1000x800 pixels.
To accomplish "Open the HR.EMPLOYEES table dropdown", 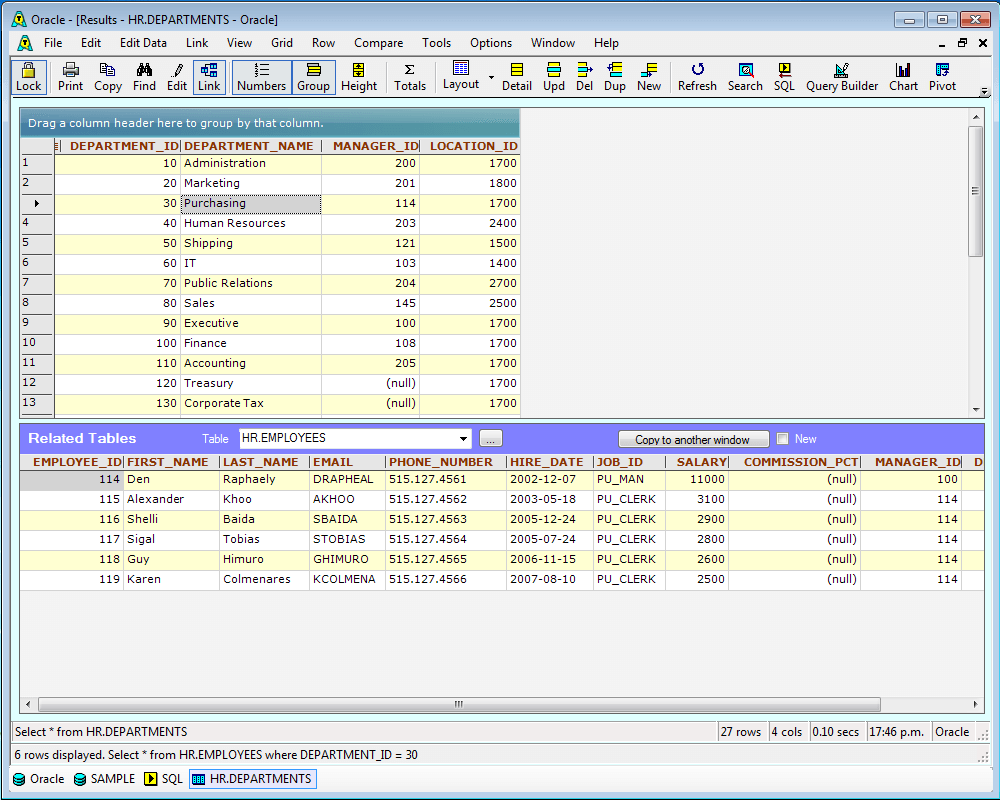I will [463, 439].
